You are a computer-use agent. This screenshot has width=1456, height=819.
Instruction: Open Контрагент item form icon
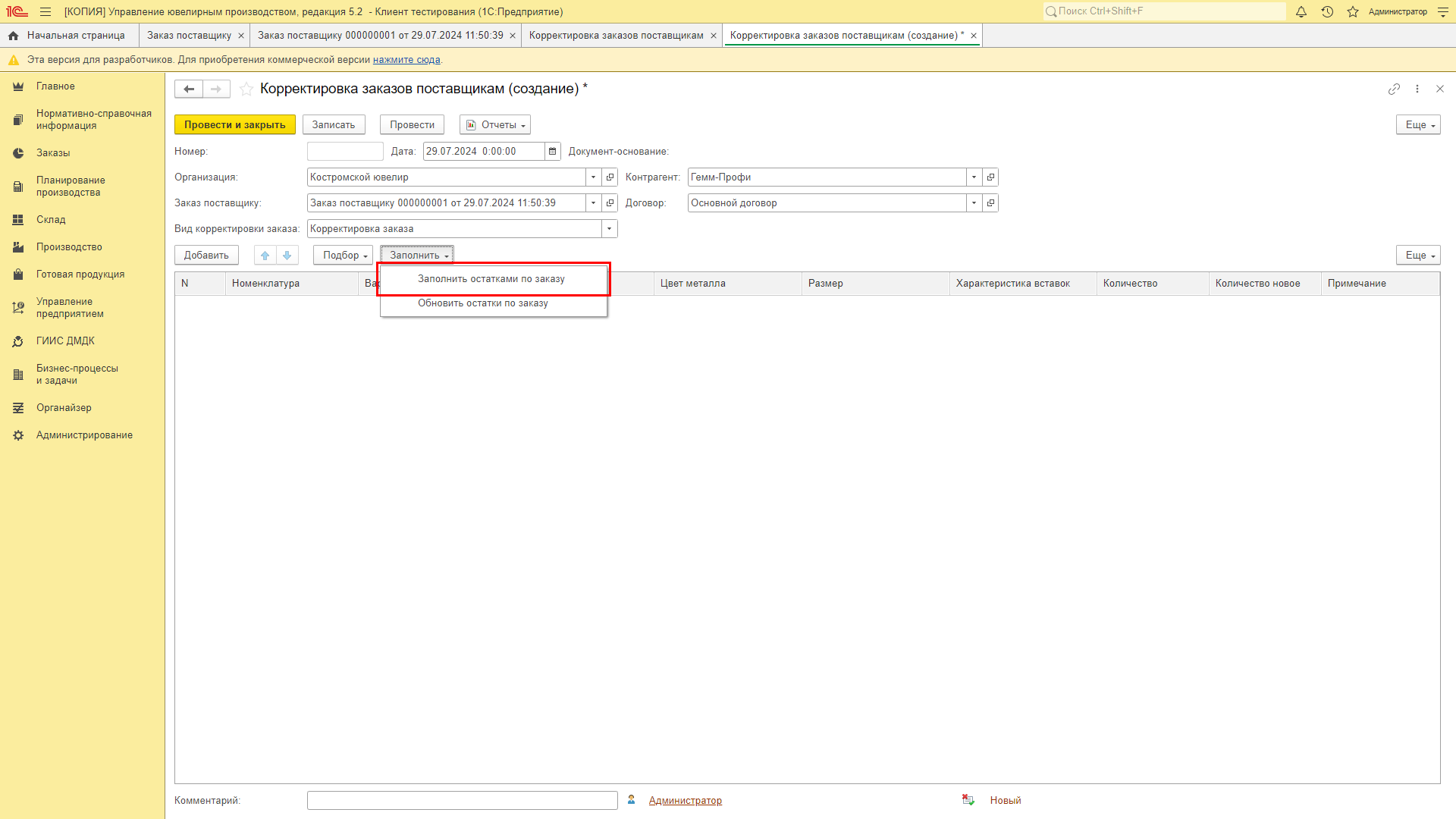tap(990, 177)
